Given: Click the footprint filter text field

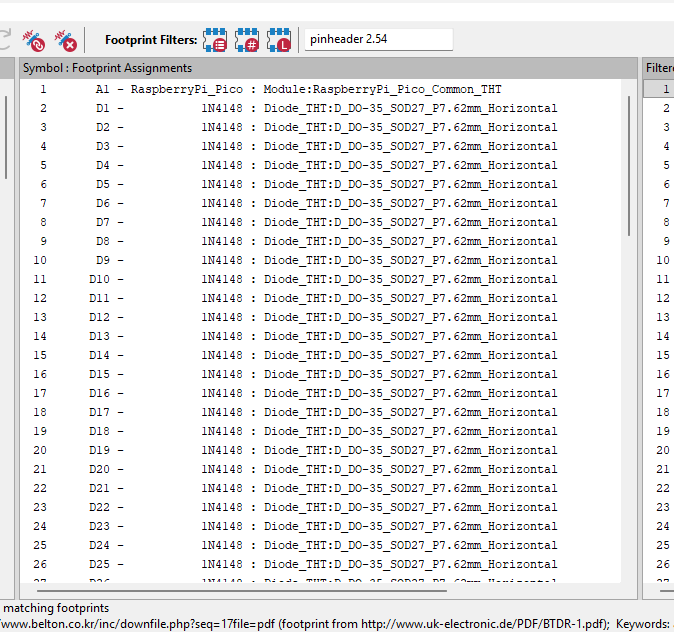Looking at the screenshot, I should (378, 39).
